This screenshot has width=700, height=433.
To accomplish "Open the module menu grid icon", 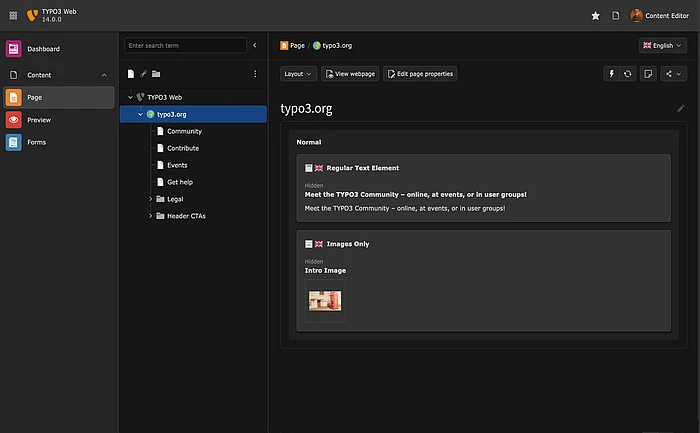I will [14, 16].
